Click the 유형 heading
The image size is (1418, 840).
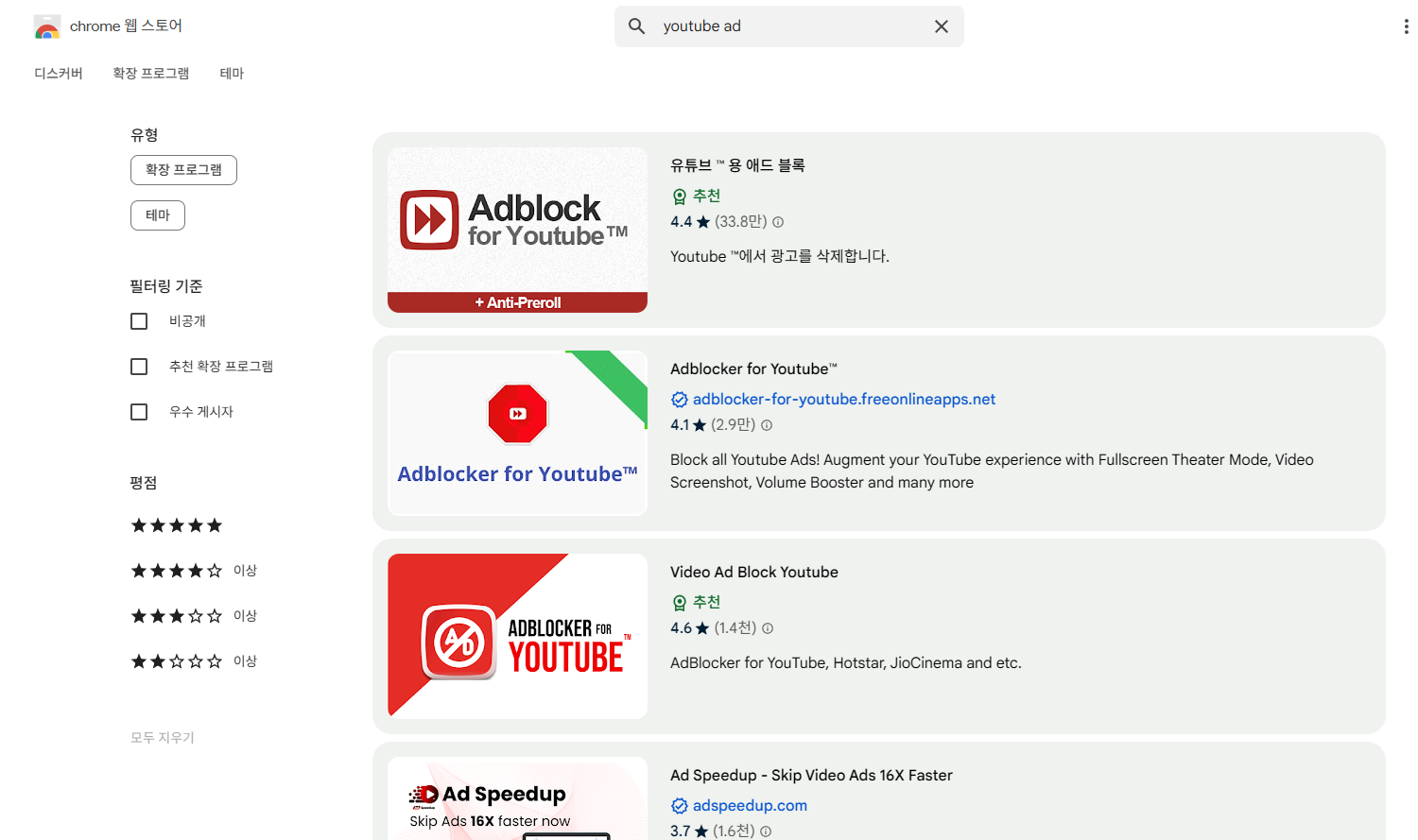click(x=145, y=135)
